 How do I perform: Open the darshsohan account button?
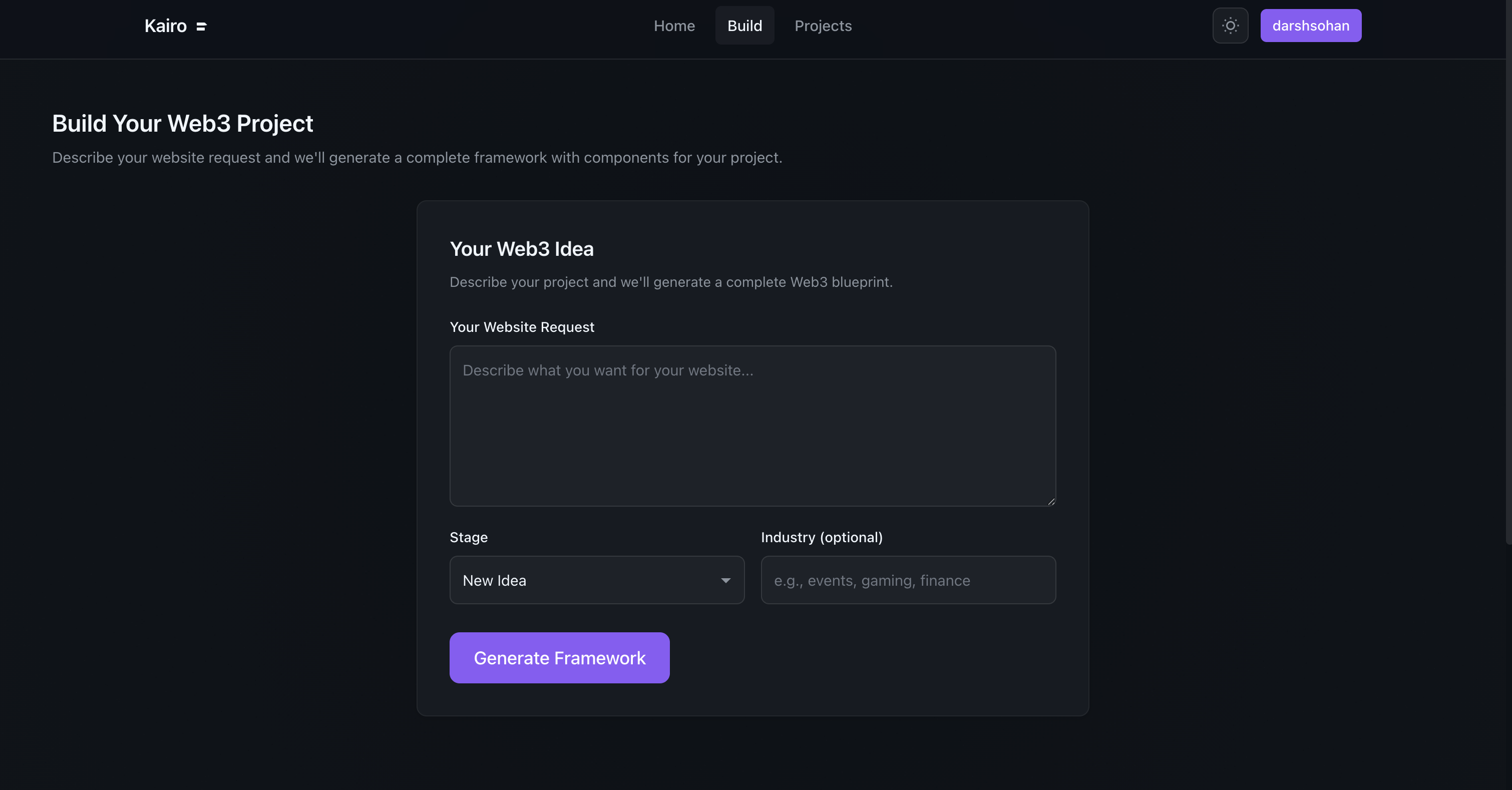click(1310, 26)
